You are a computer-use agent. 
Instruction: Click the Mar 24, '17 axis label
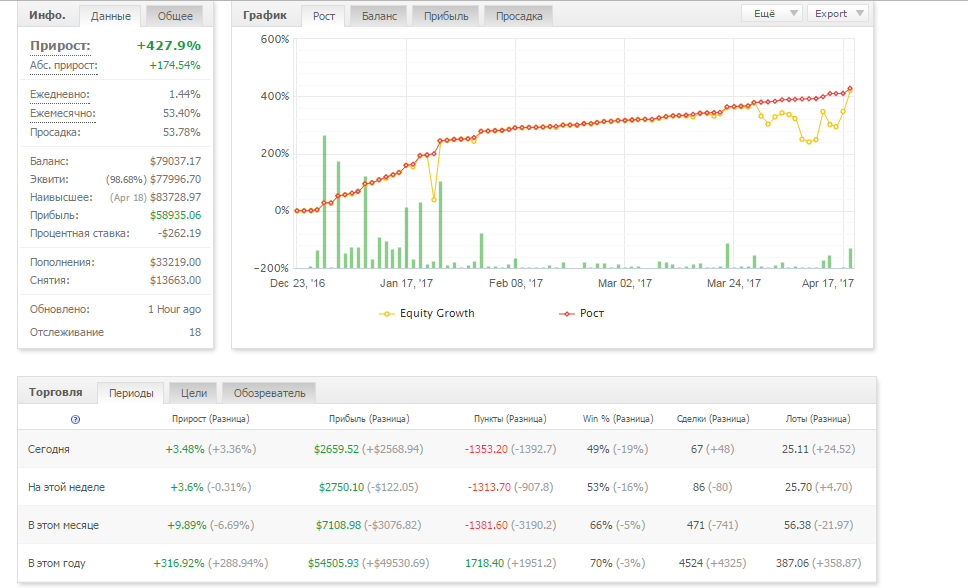pyautogui.click(x=733, y=284)
